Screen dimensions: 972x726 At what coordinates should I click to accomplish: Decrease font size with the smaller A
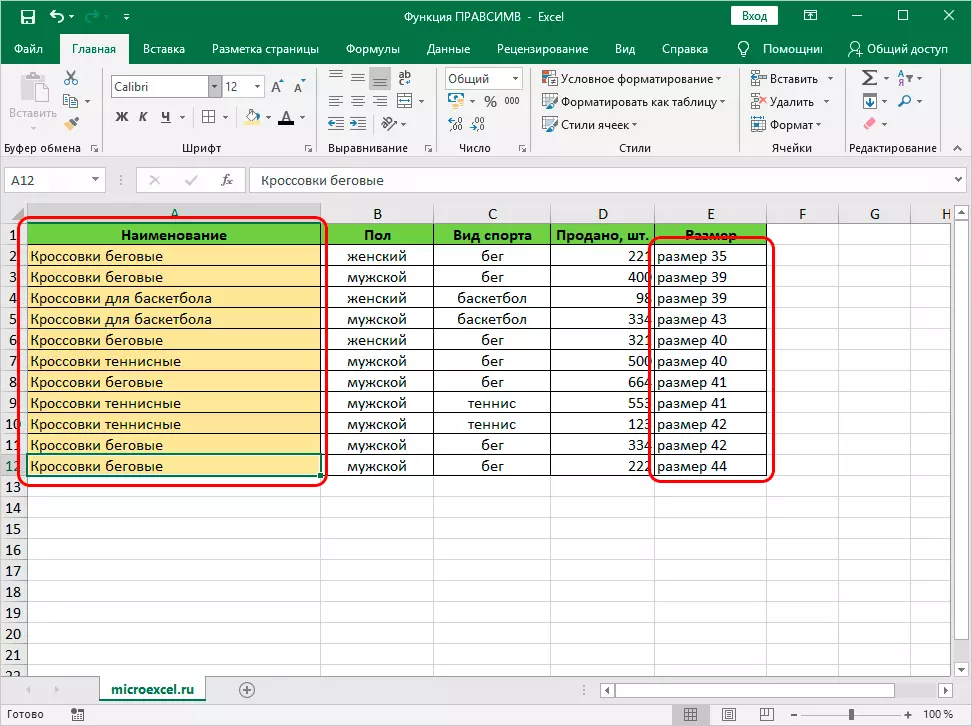[299, 87]
